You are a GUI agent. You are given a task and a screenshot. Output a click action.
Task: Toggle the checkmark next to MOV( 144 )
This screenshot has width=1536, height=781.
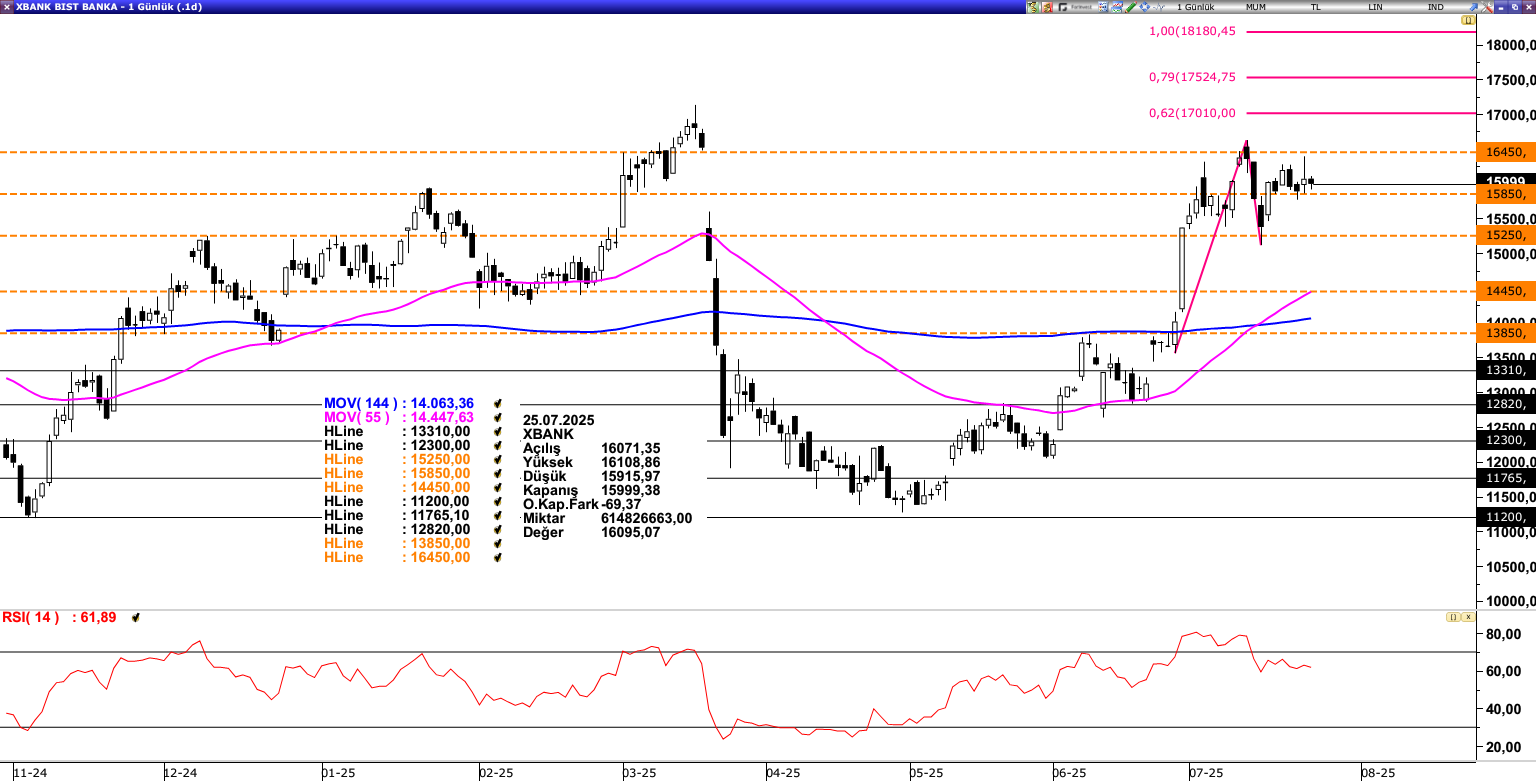pos(497,403)
